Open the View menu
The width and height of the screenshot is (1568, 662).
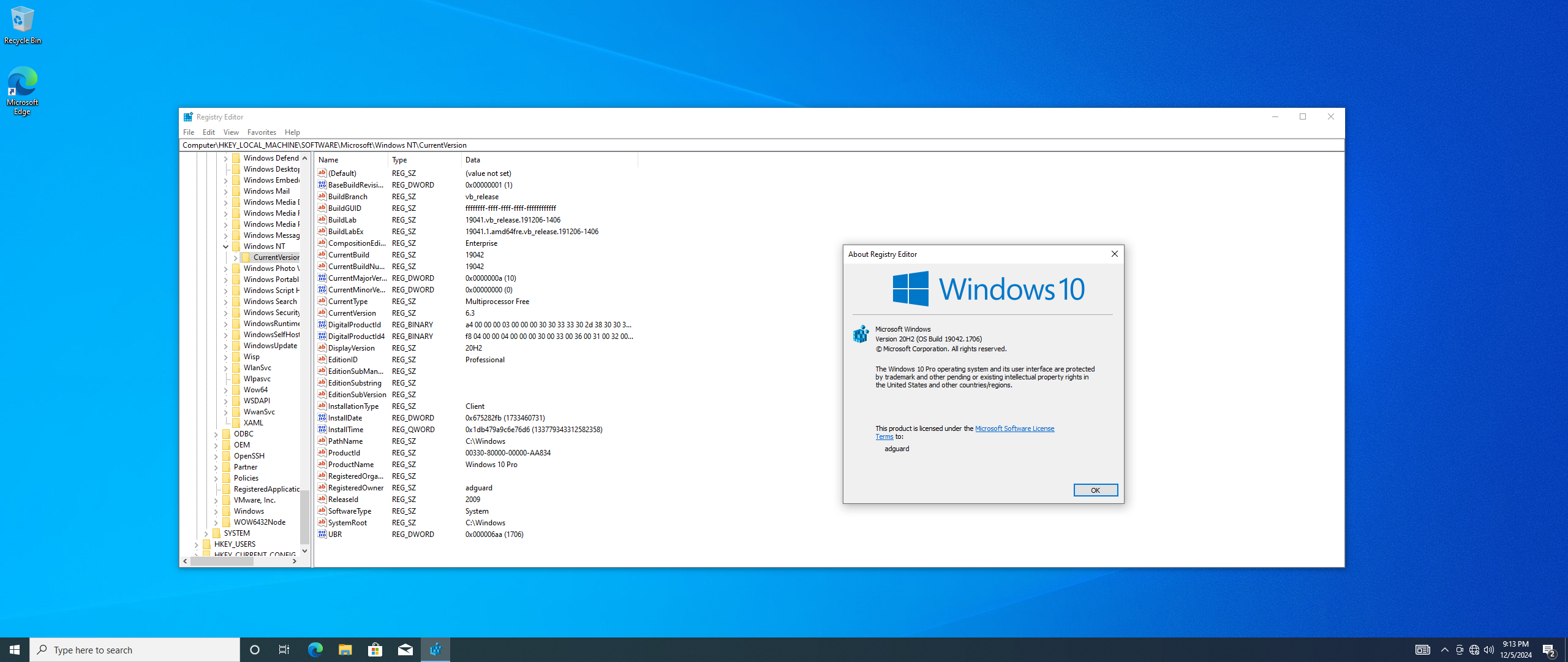(x=231, y=132)
